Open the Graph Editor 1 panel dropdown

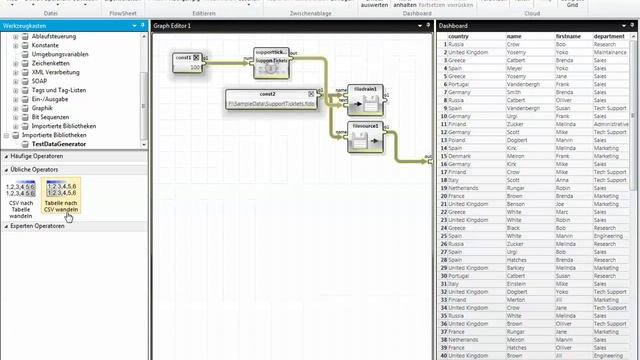pyautogui.click(x=420, y=26)
